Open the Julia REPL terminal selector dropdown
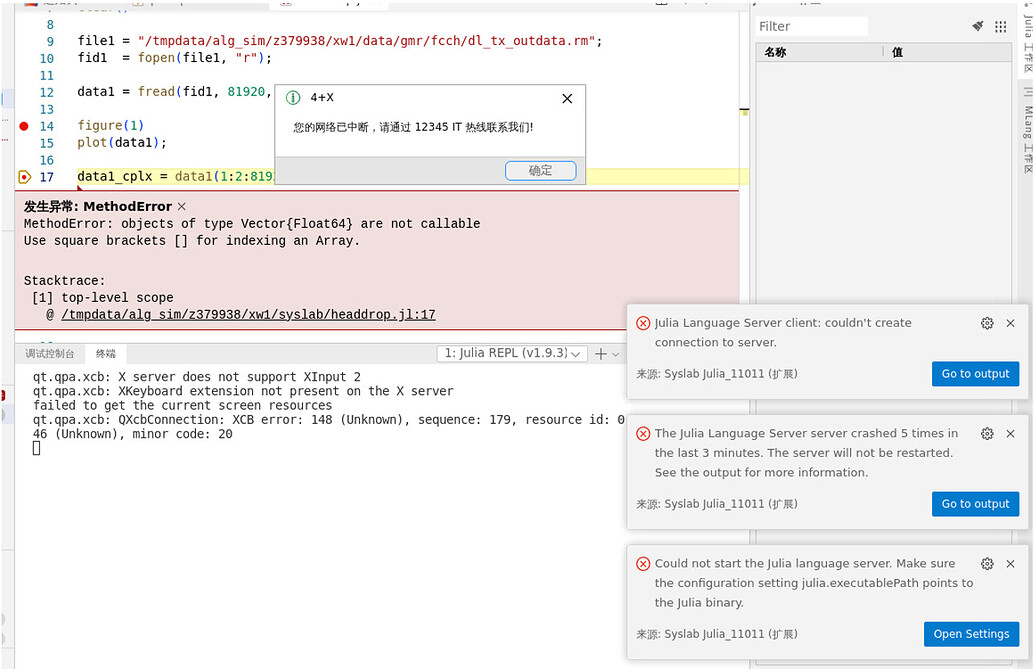Image resolution: width=1035 pixels, height=672 pixels. 512,354
